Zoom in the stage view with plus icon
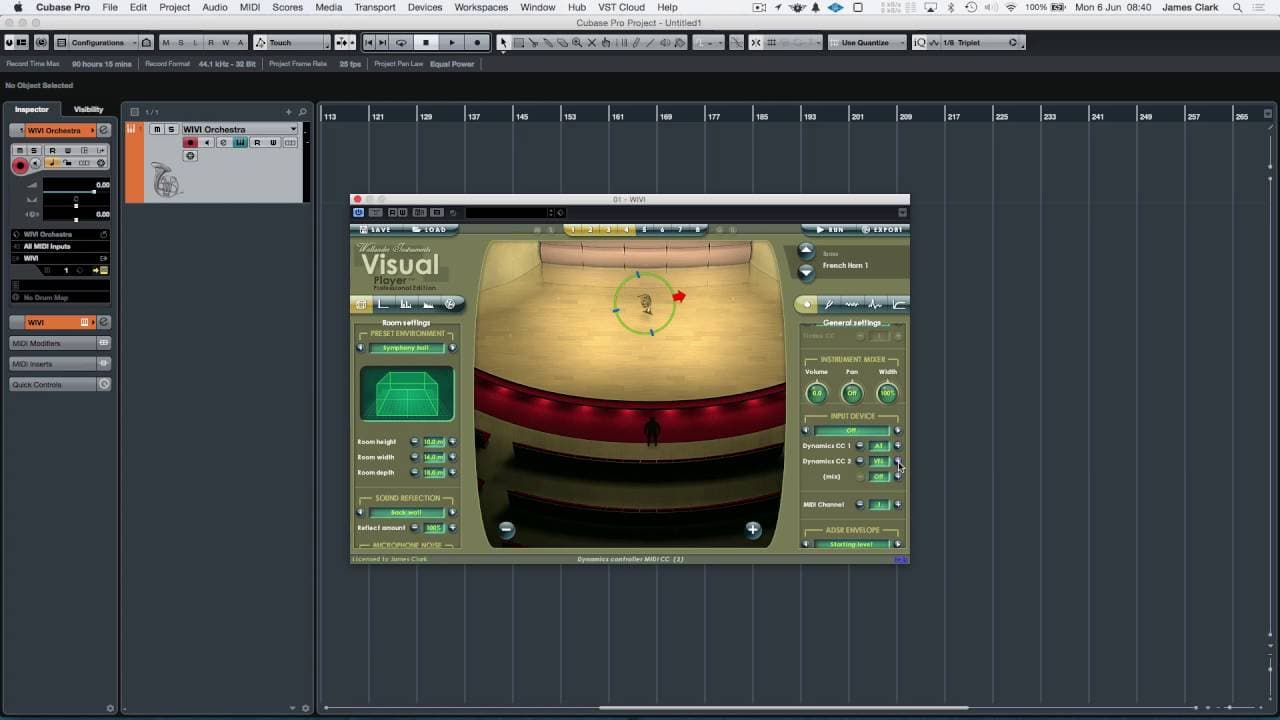 point(753,529)
